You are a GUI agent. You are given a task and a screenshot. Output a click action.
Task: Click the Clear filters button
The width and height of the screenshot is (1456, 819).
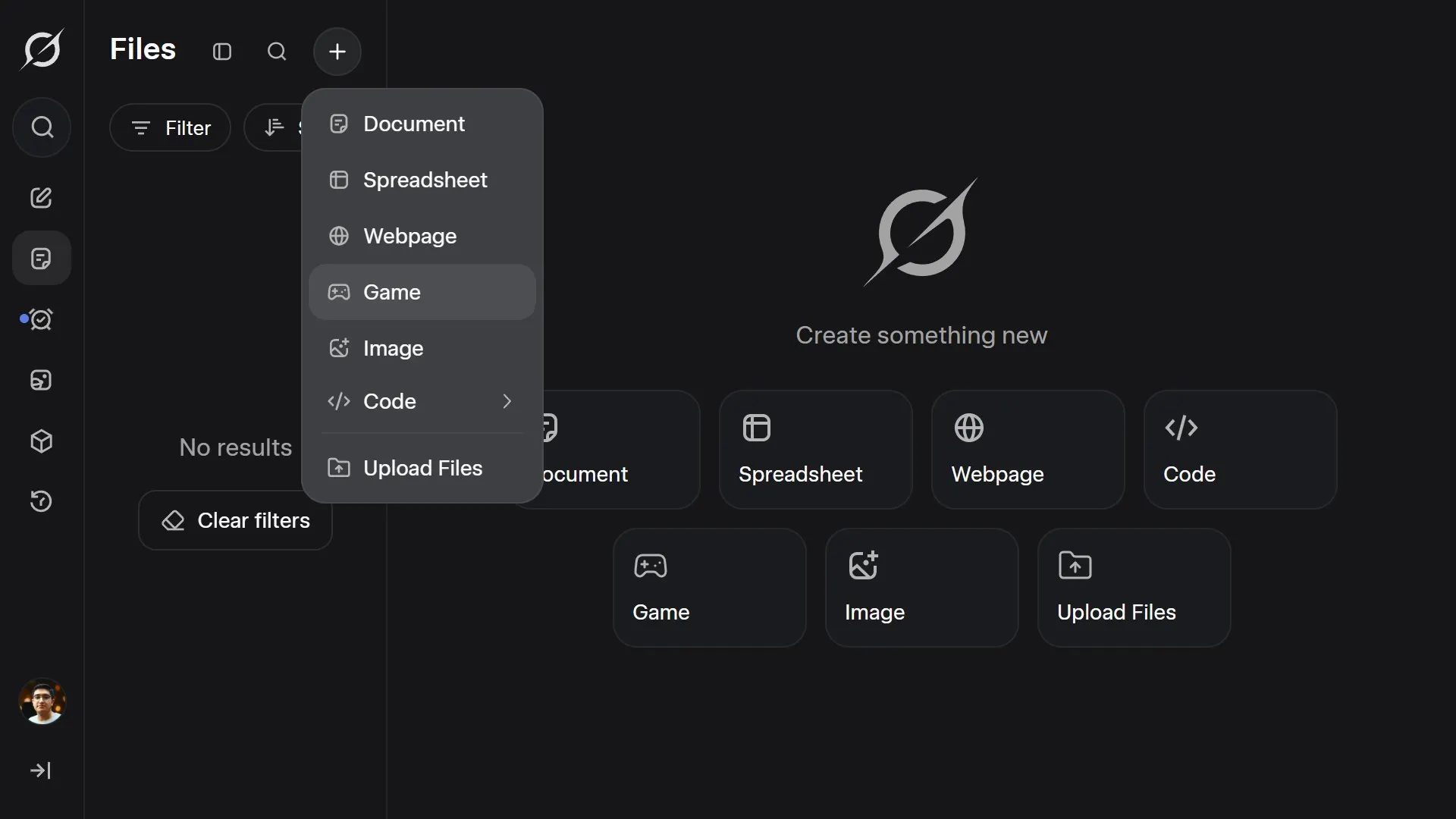[x=234, y=520]
